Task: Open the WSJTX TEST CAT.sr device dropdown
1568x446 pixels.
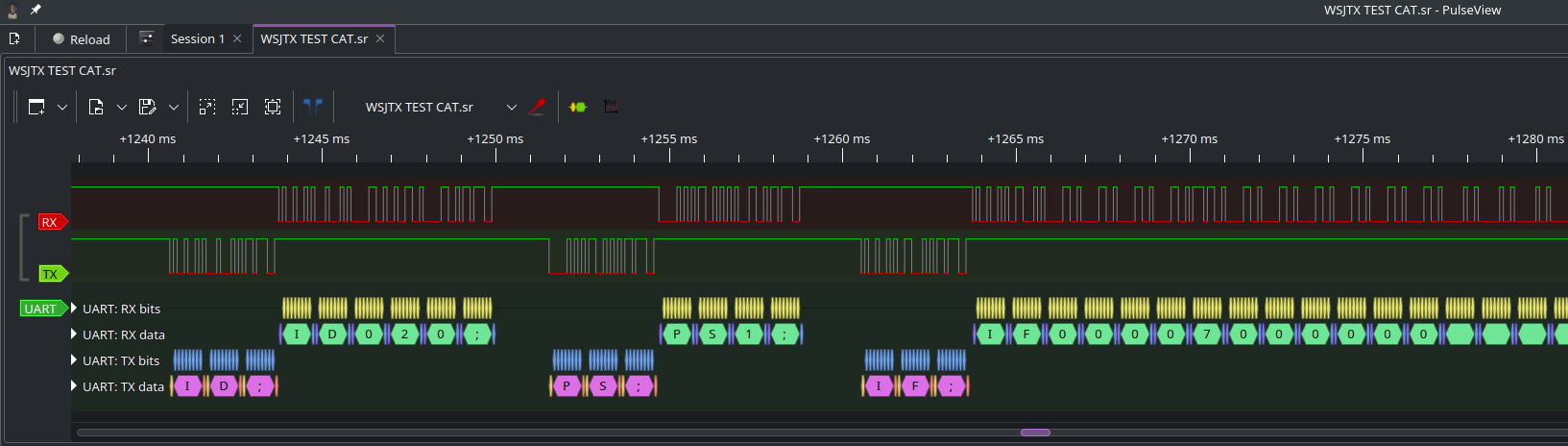Action: 511,108
